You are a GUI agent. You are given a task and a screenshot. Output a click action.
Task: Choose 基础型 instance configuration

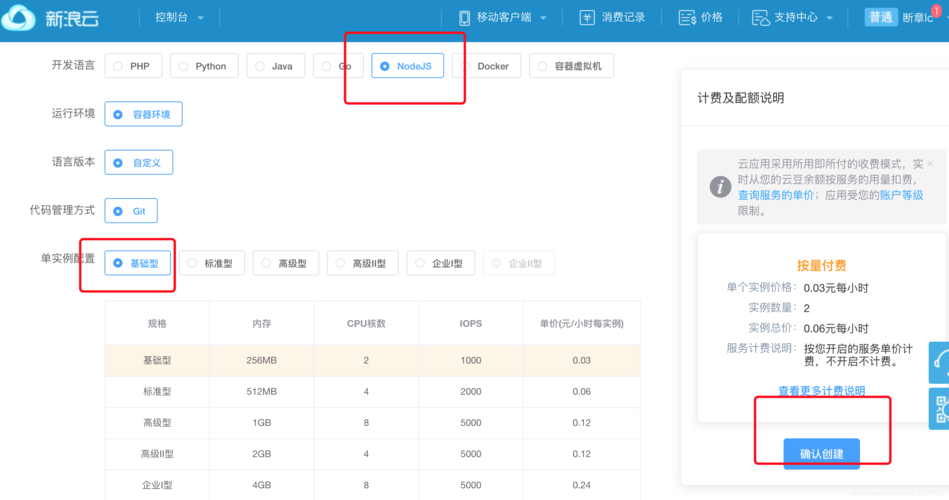click(137, 263)
